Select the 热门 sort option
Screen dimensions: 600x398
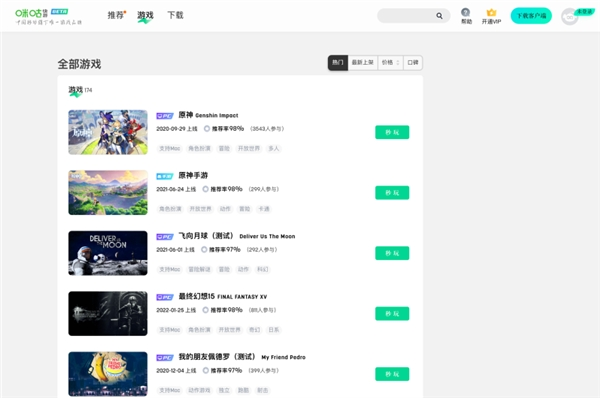click(x=338, y=63)
